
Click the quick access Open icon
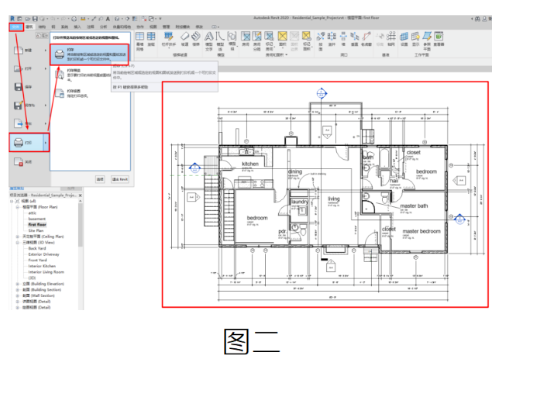pos(28,19)
